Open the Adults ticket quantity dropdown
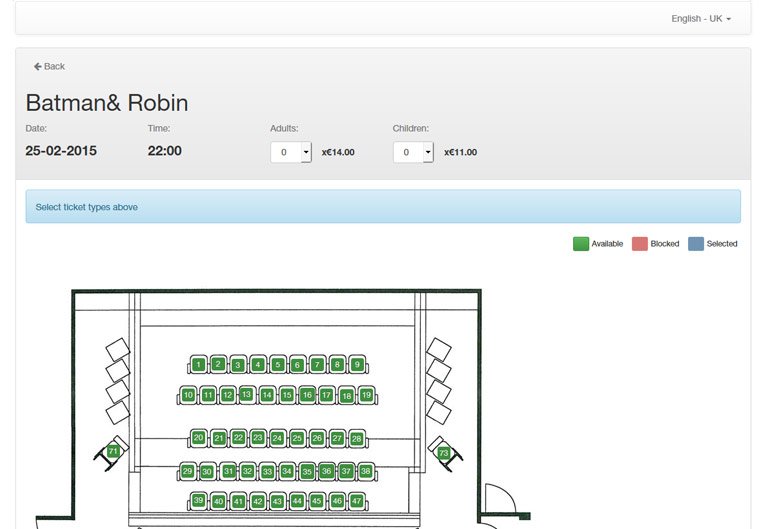The height and width of the screenshot is (529, 763). (x=291, y=152)
